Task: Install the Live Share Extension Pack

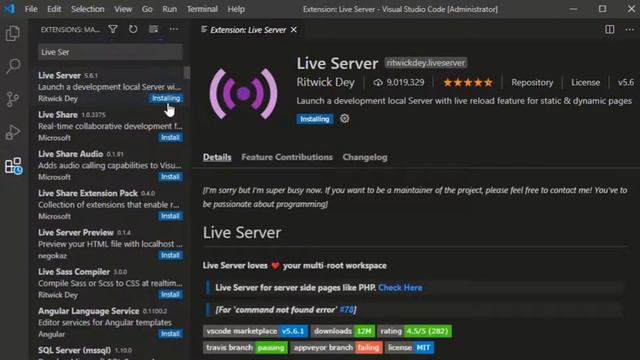Action: (x=170, y=216)
